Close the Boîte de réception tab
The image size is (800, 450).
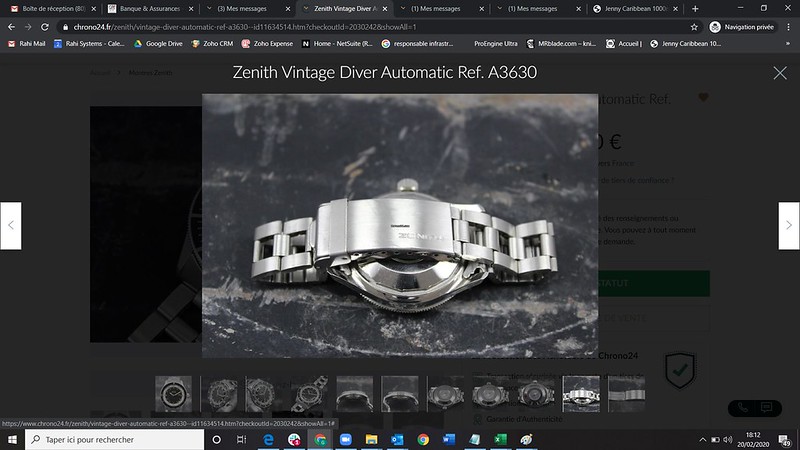click(x=93, y=9)
